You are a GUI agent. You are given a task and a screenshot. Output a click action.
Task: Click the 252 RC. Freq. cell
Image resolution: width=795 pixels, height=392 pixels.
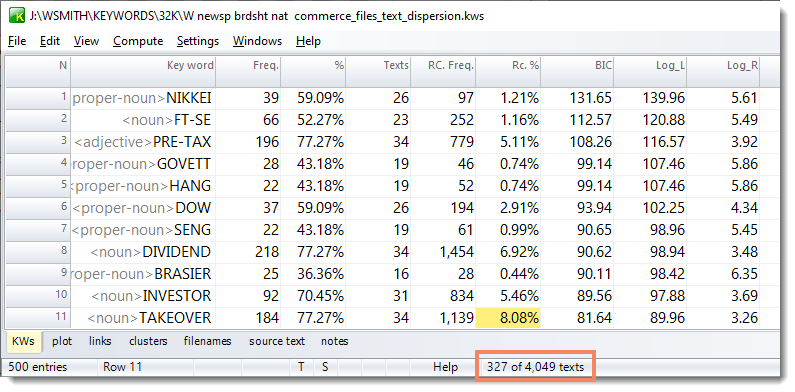coord(443,120)
